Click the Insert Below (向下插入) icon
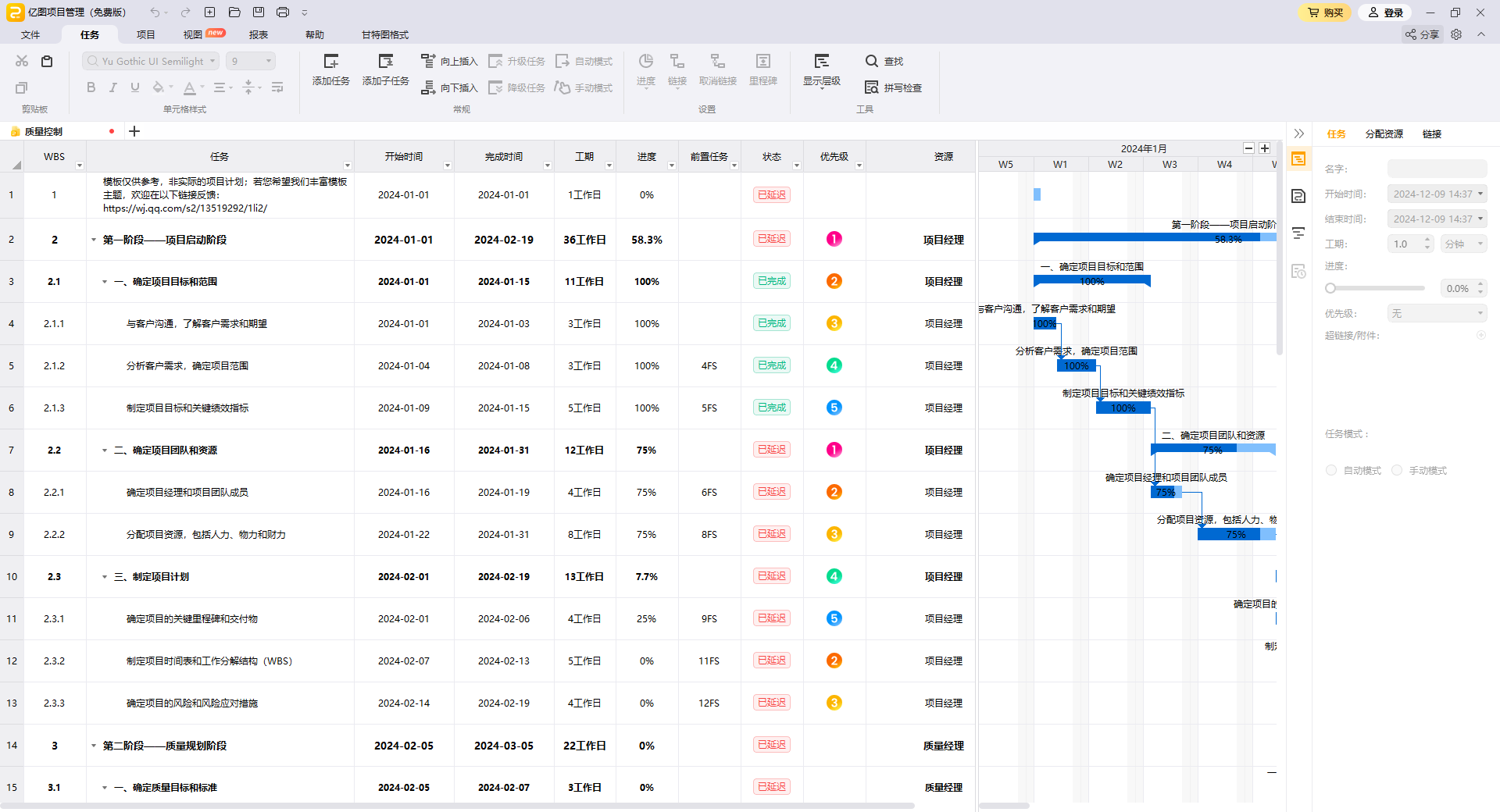This screenshot has height=812, width=1500. pyautogui.click(x=428, y=87)
